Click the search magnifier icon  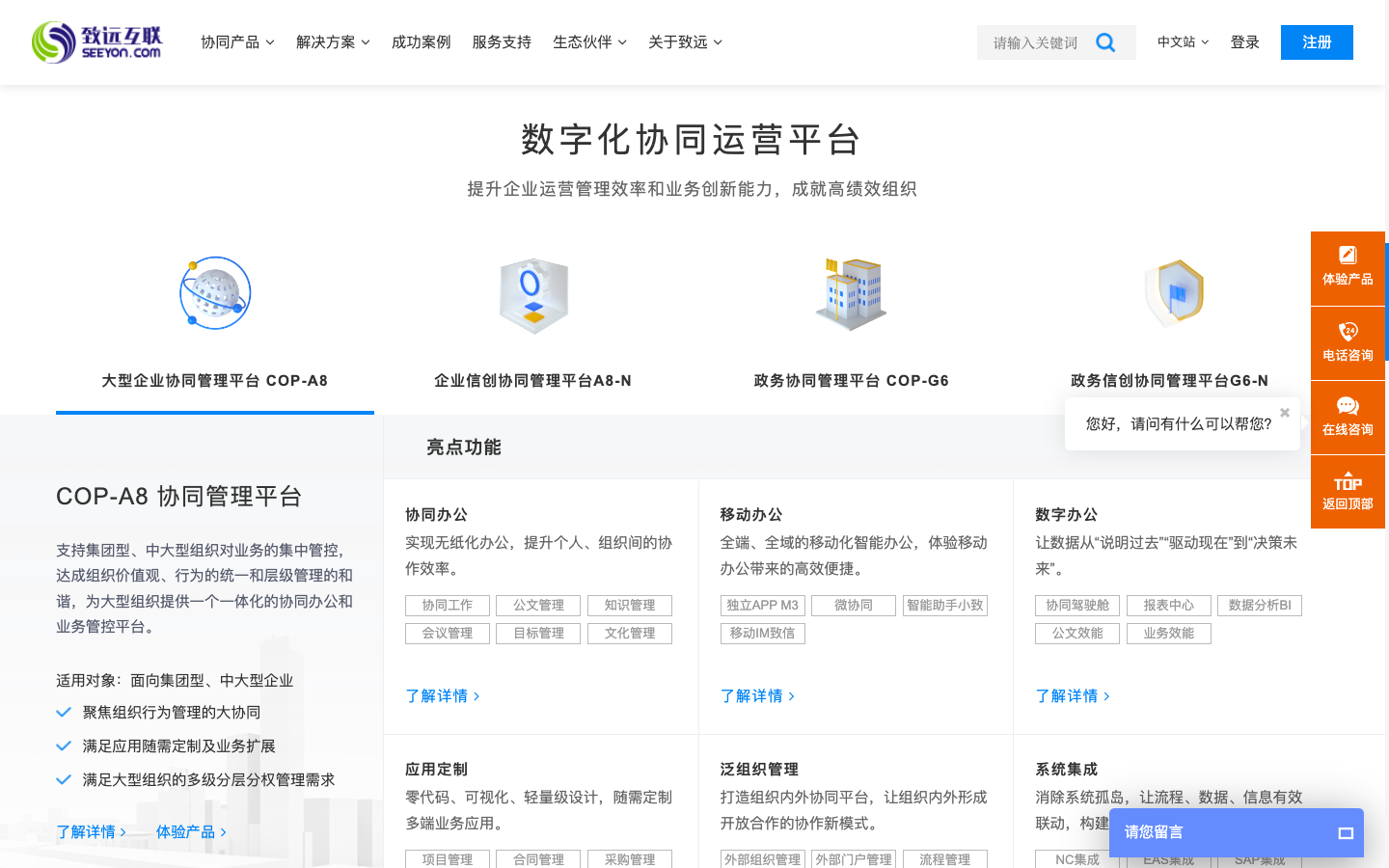(1105, 42)
